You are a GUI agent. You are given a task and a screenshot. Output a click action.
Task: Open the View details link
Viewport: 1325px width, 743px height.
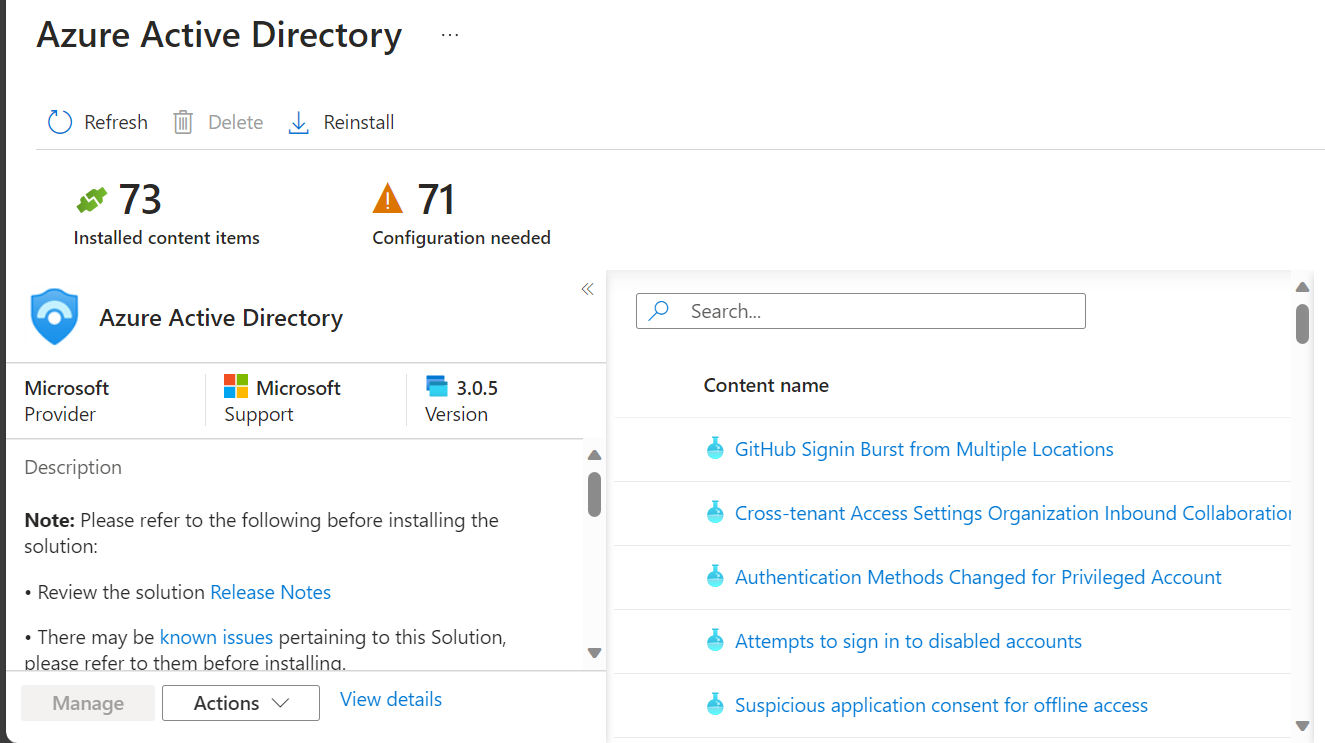[x=391, y=699]
